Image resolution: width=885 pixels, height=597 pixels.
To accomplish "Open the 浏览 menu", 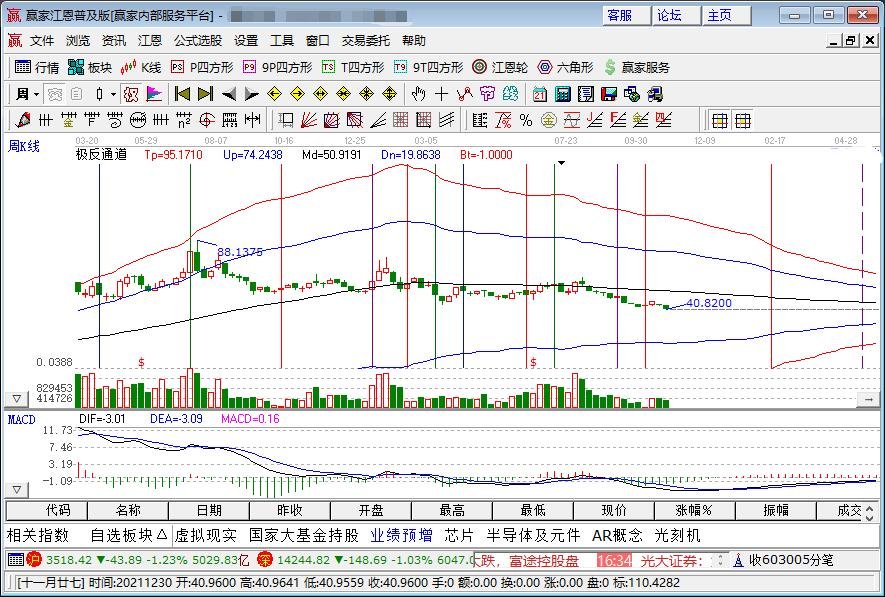I will (x=78, y=41).
